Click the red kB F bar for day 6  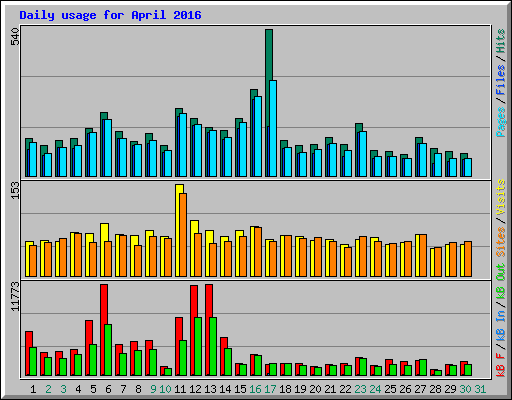pyautogui.click(x=104, y=304)
